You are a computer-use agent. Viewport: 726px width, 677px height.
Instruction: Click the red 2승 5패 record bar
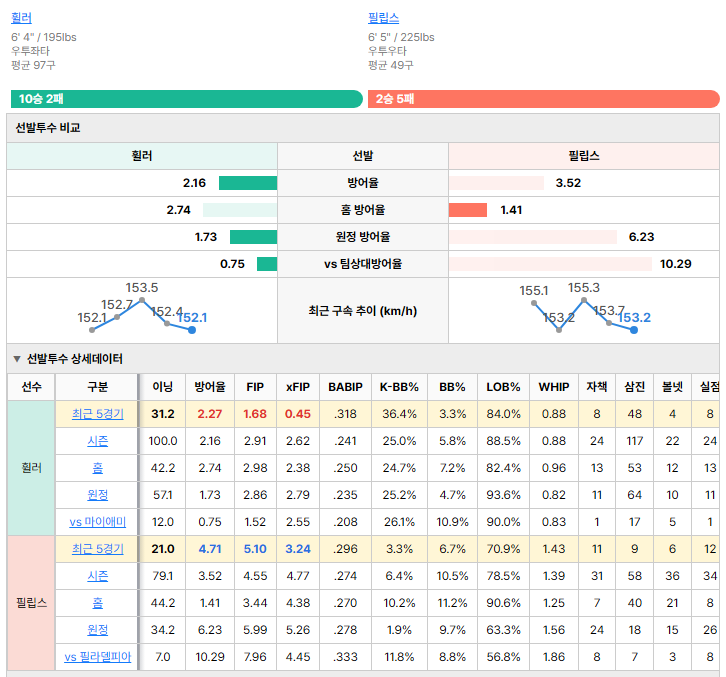pyautogui.click(x=544, y=99)
